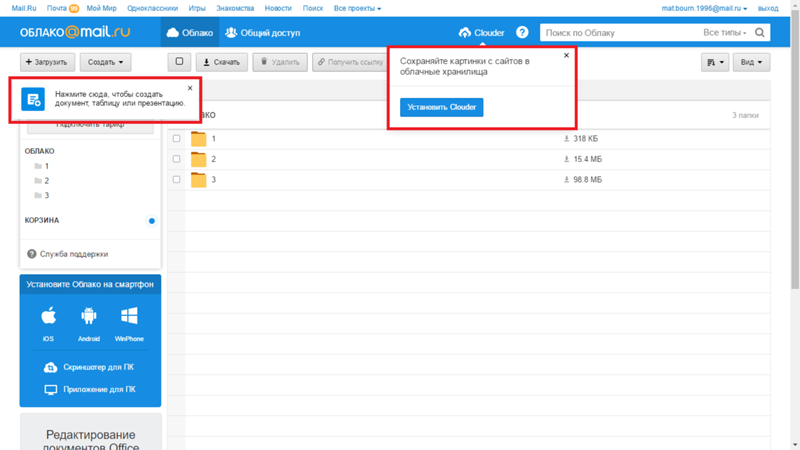Open Мой Мир in the top navigation
Screen dimensions: 800x450
tap(102, 8)
